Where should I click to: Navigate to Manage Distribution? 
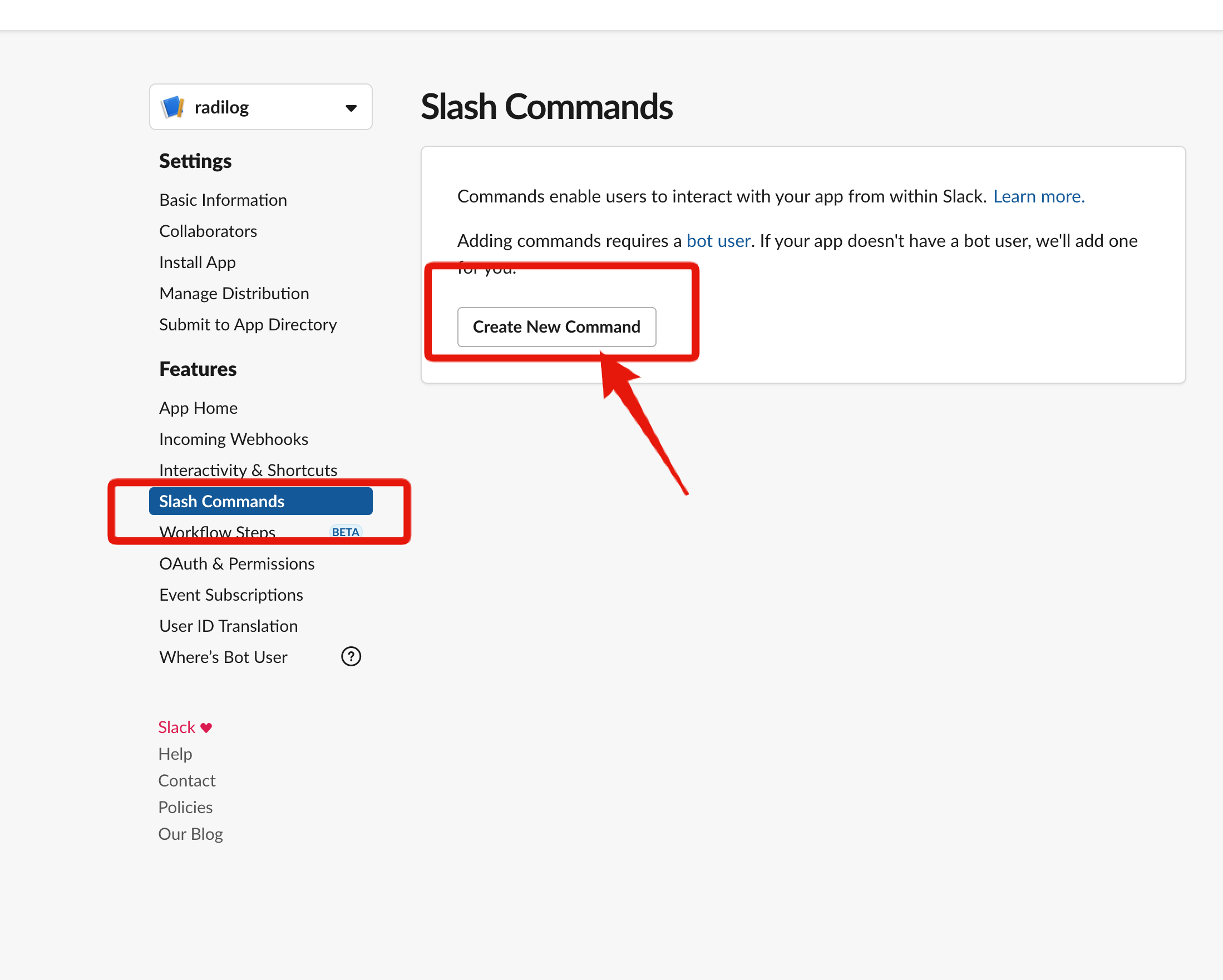click(x=234, y=294)
